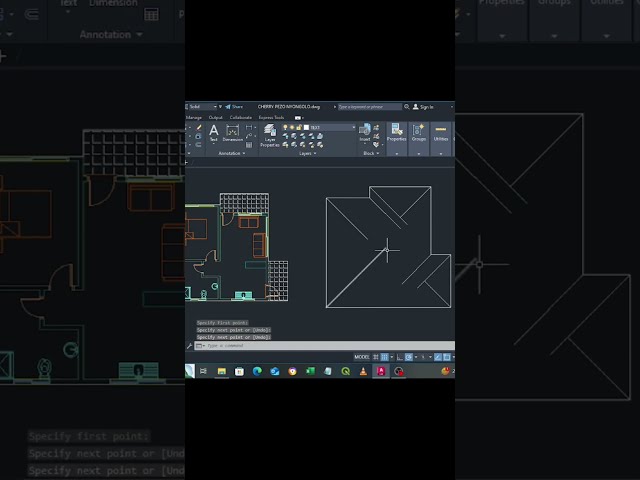Click the Leader tool icon
The height and width of the screenshot is (480, 640).
(249, 136)
